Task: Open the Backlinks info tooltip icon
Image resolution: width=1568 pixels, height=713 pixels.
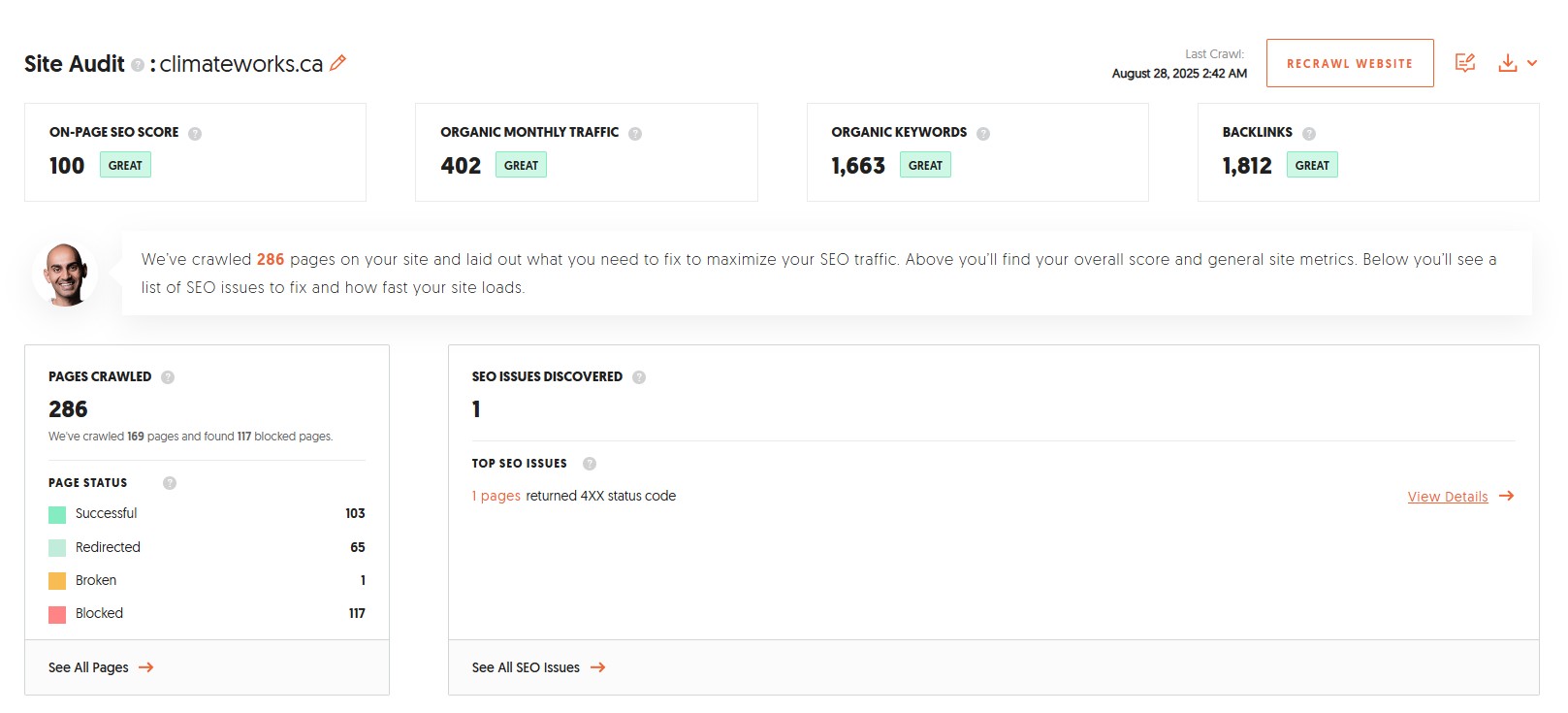Action: tap(1309, 134)
